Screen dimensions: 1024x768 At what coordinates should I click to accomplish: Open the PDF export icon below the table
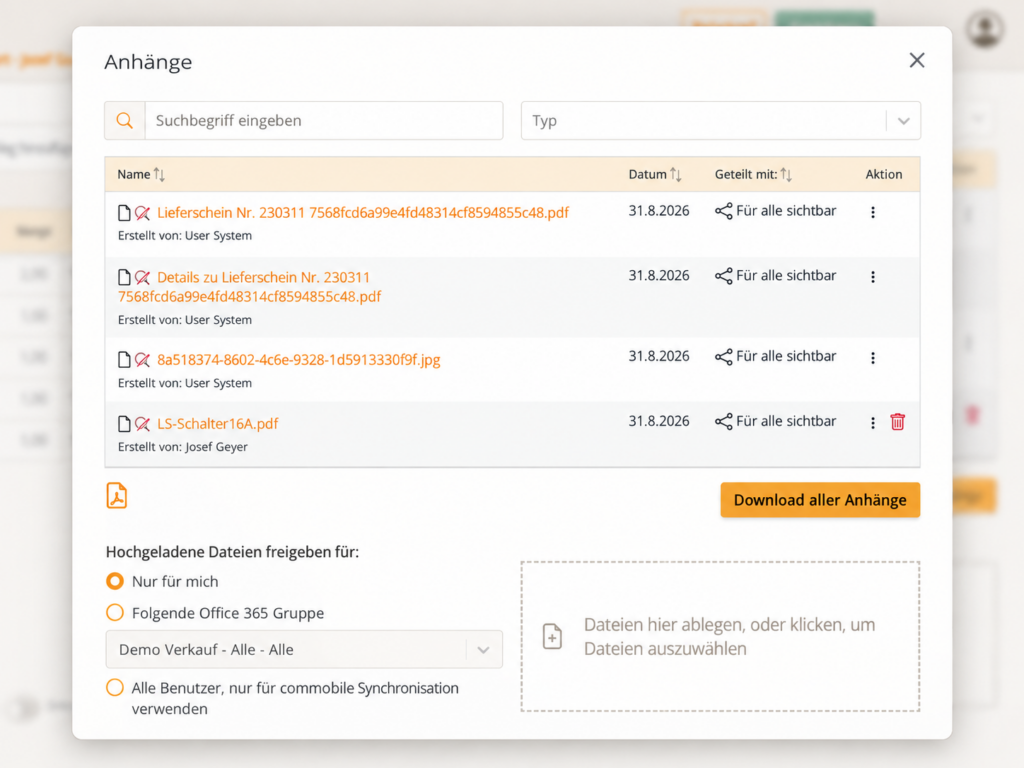point(117,496)
